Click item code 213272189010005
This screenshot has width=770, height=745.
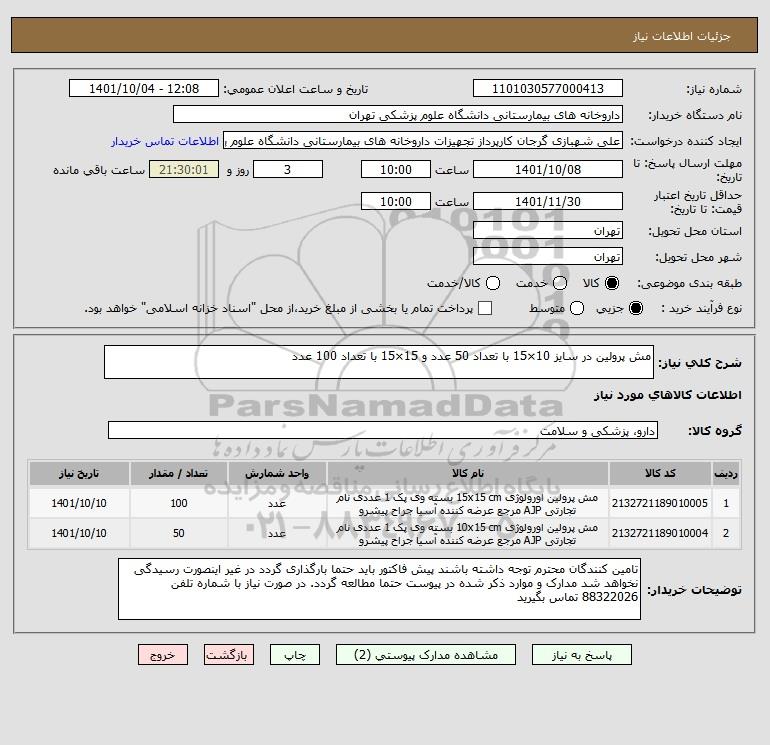tap(660, 503)
